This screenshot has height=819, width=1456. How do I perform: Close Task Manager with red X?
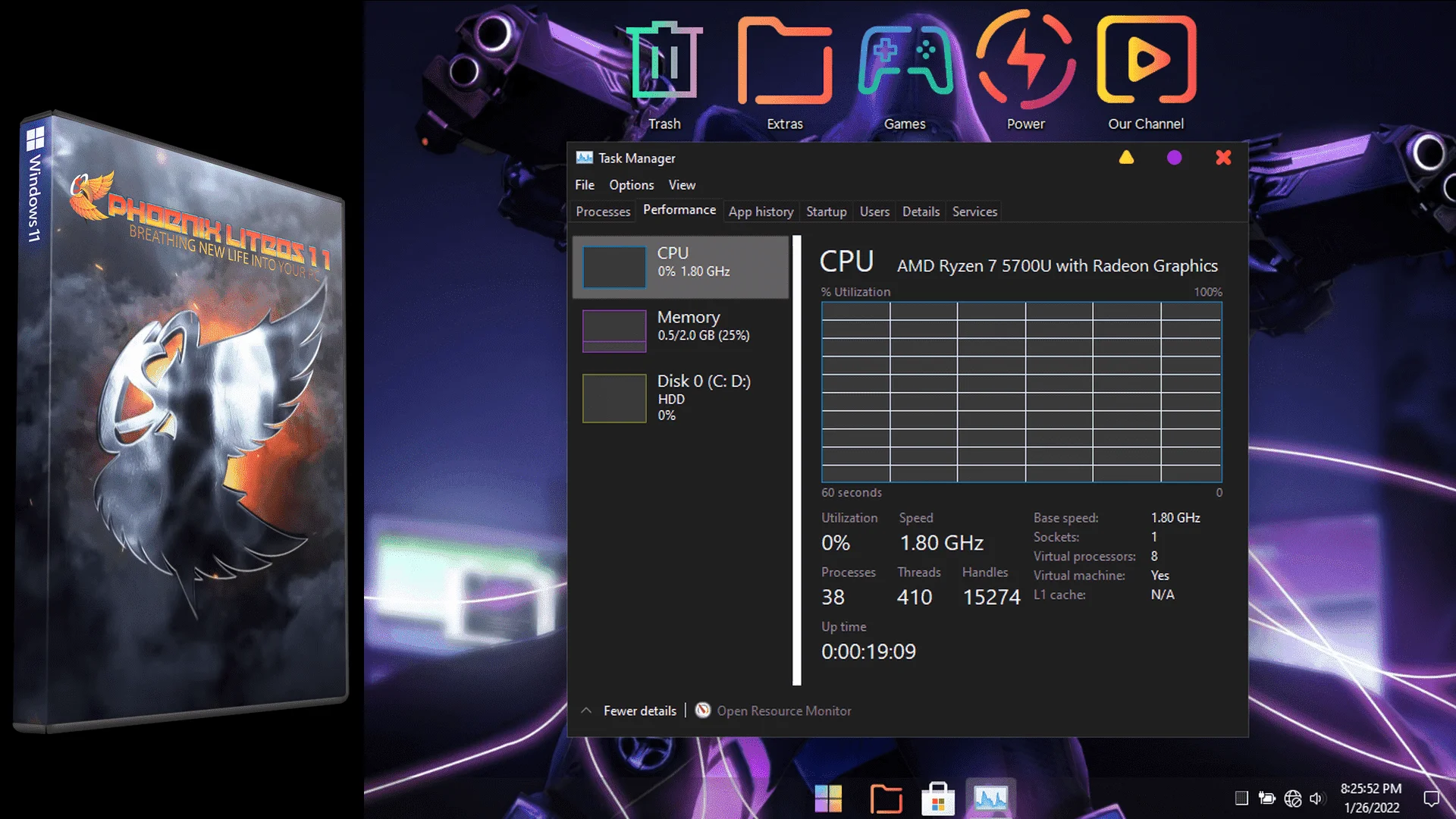pyautogui.click(x=1223, y=158)
